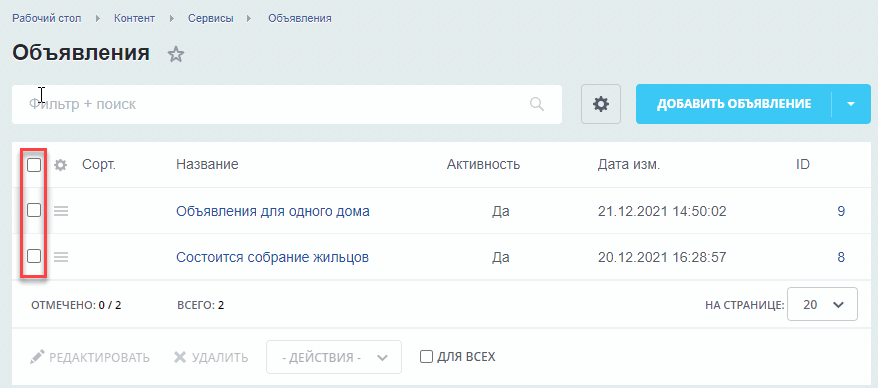Open announcement ID 8 link
Image resolution: width=878 pixels, height=388 pixels.
click(840, 258)
